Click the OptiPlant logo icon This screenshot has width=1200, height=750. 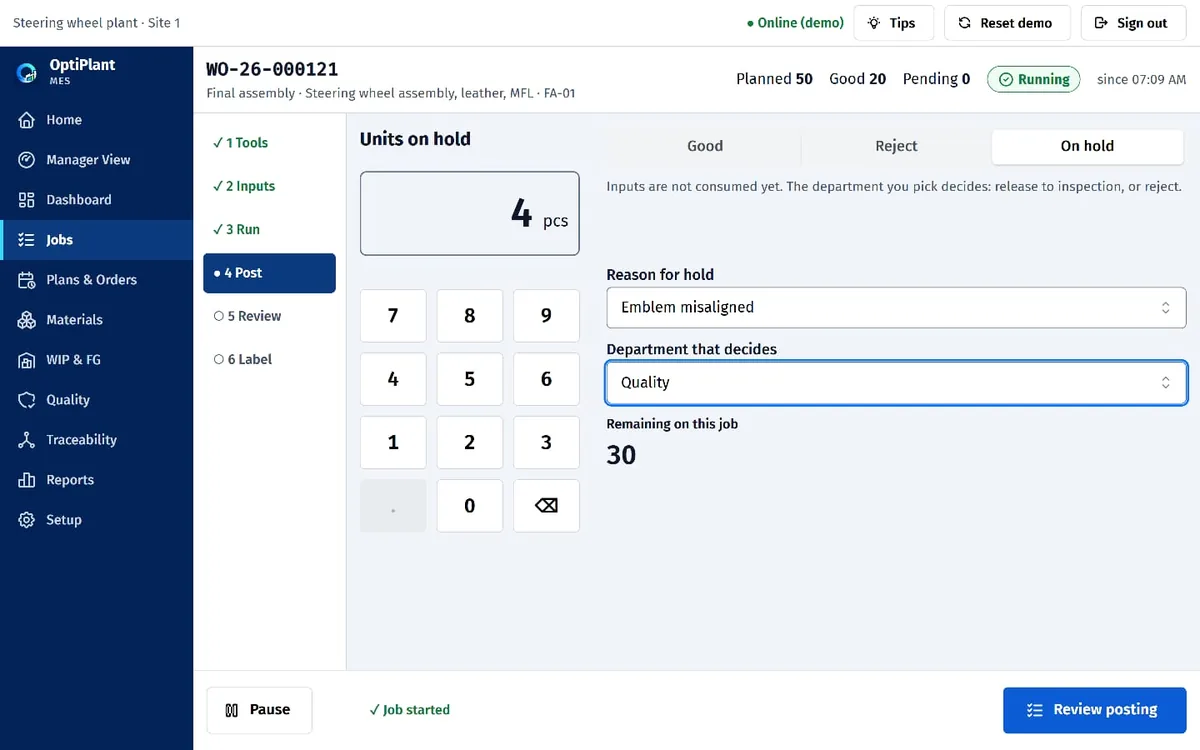pos(27,72)
